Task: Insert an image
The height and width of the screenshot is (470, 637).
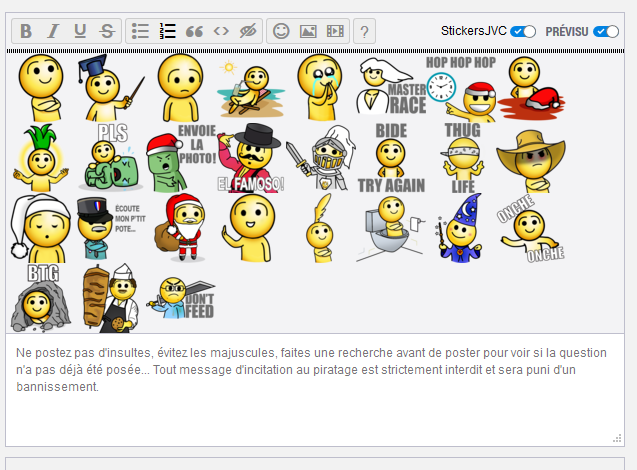Action: click(308, 31)
